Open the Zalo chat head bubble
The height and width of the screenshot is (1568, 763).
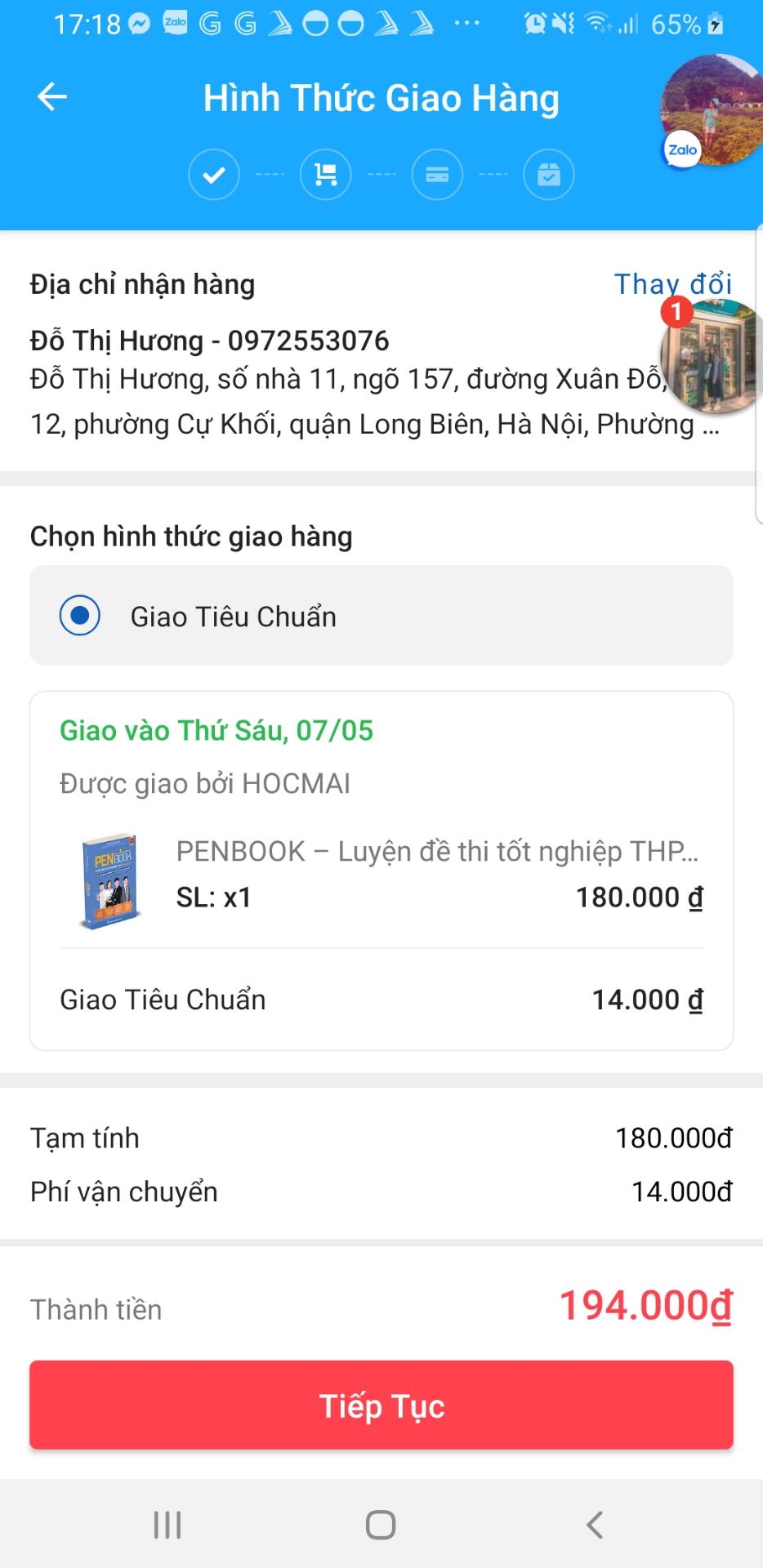tap(711, 110)
